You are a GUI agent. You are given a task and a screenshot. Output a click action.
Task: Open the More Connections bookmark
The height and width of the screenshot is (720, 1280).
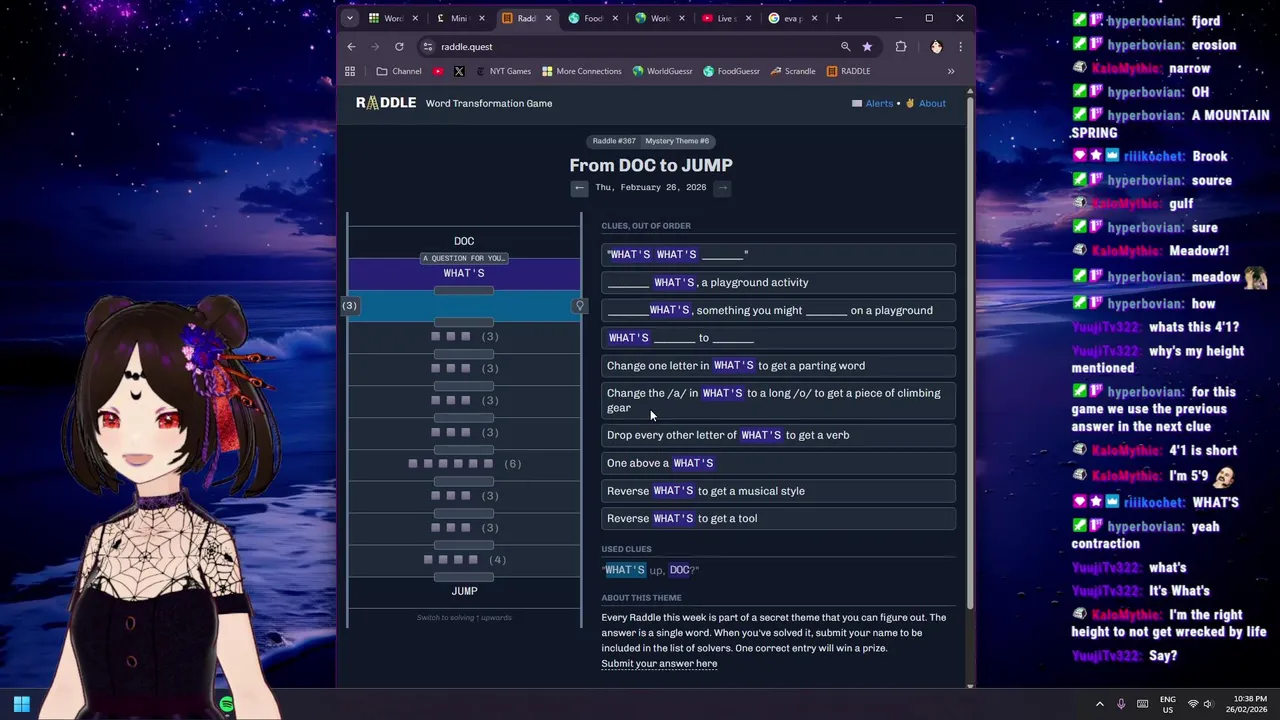point(581,71)
